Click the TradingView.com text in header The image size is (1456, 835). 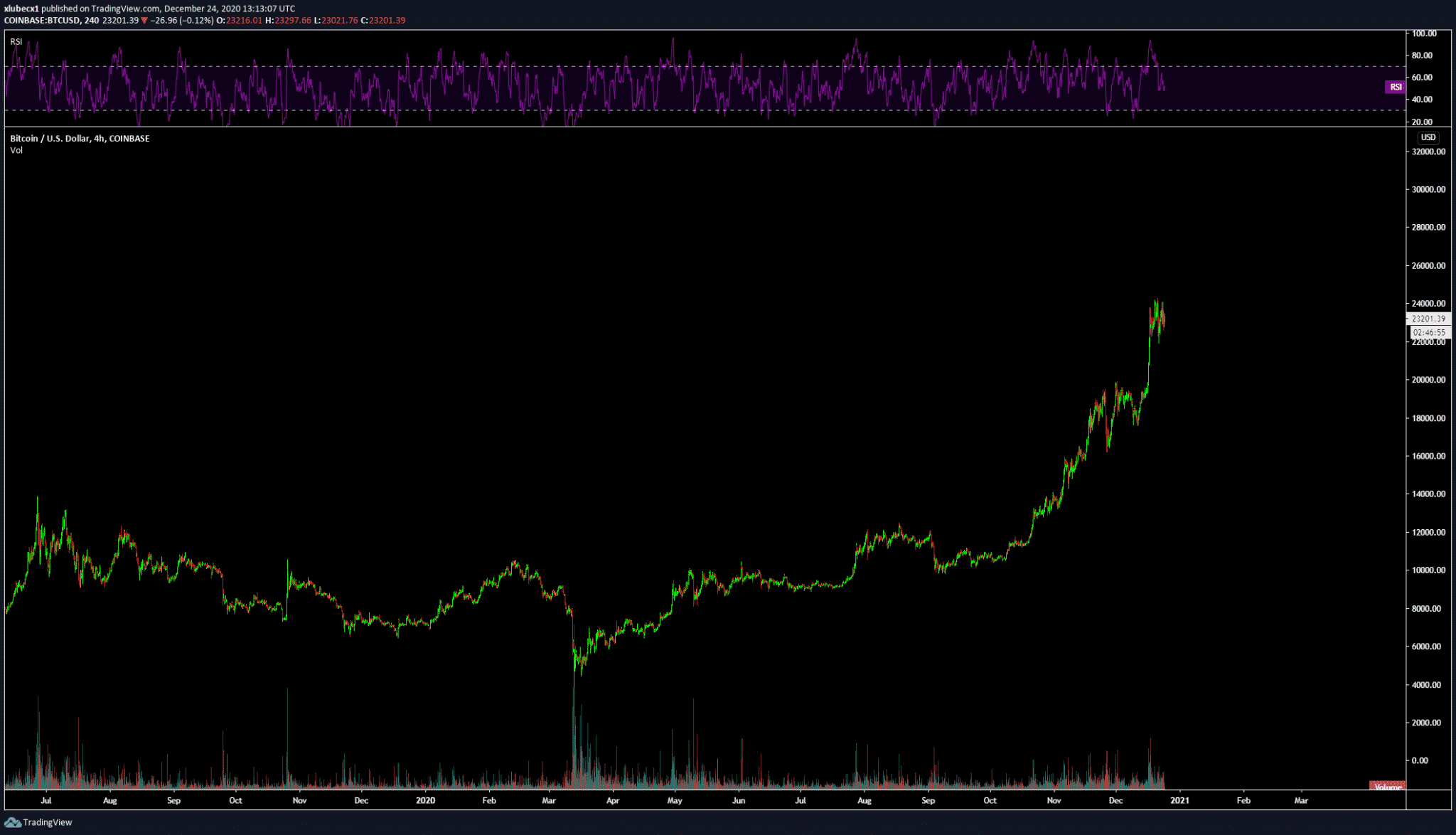coord(125,9)
